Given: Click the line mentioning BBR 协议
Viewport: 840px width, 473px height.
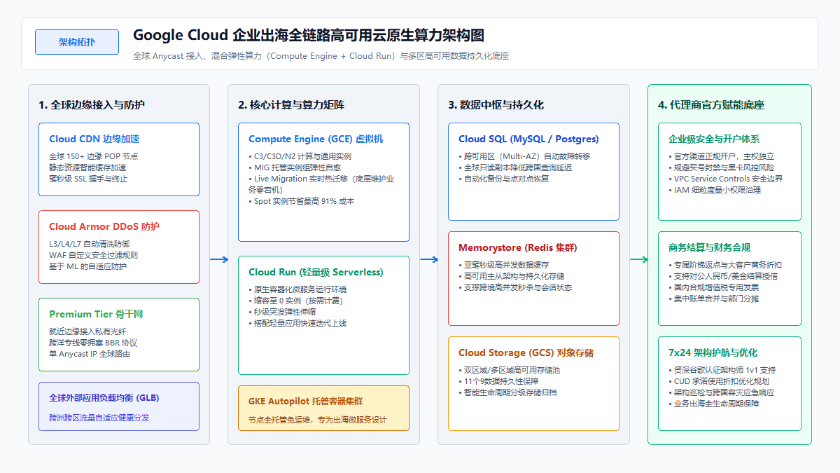Looking at the screenshot, I should 93,343.
